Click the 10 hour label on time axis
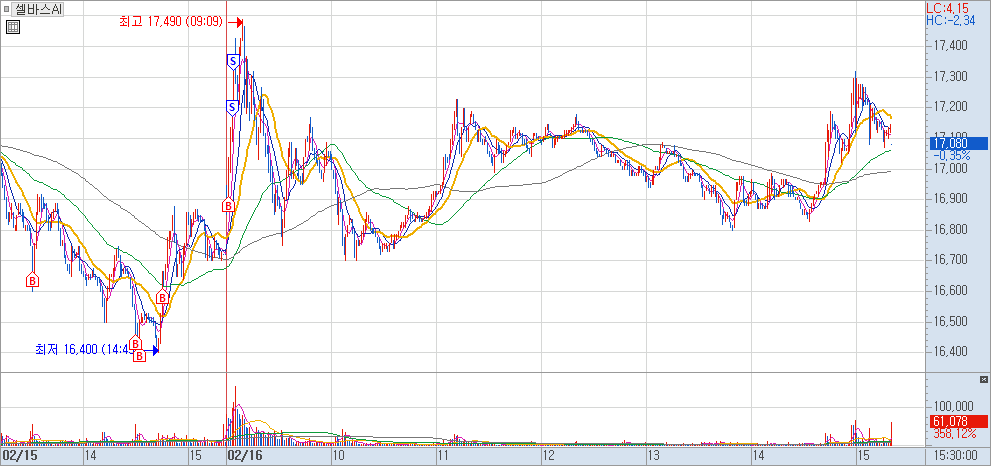Image resolution: width=991 pixels, height=466 pixels. (339, 455)
